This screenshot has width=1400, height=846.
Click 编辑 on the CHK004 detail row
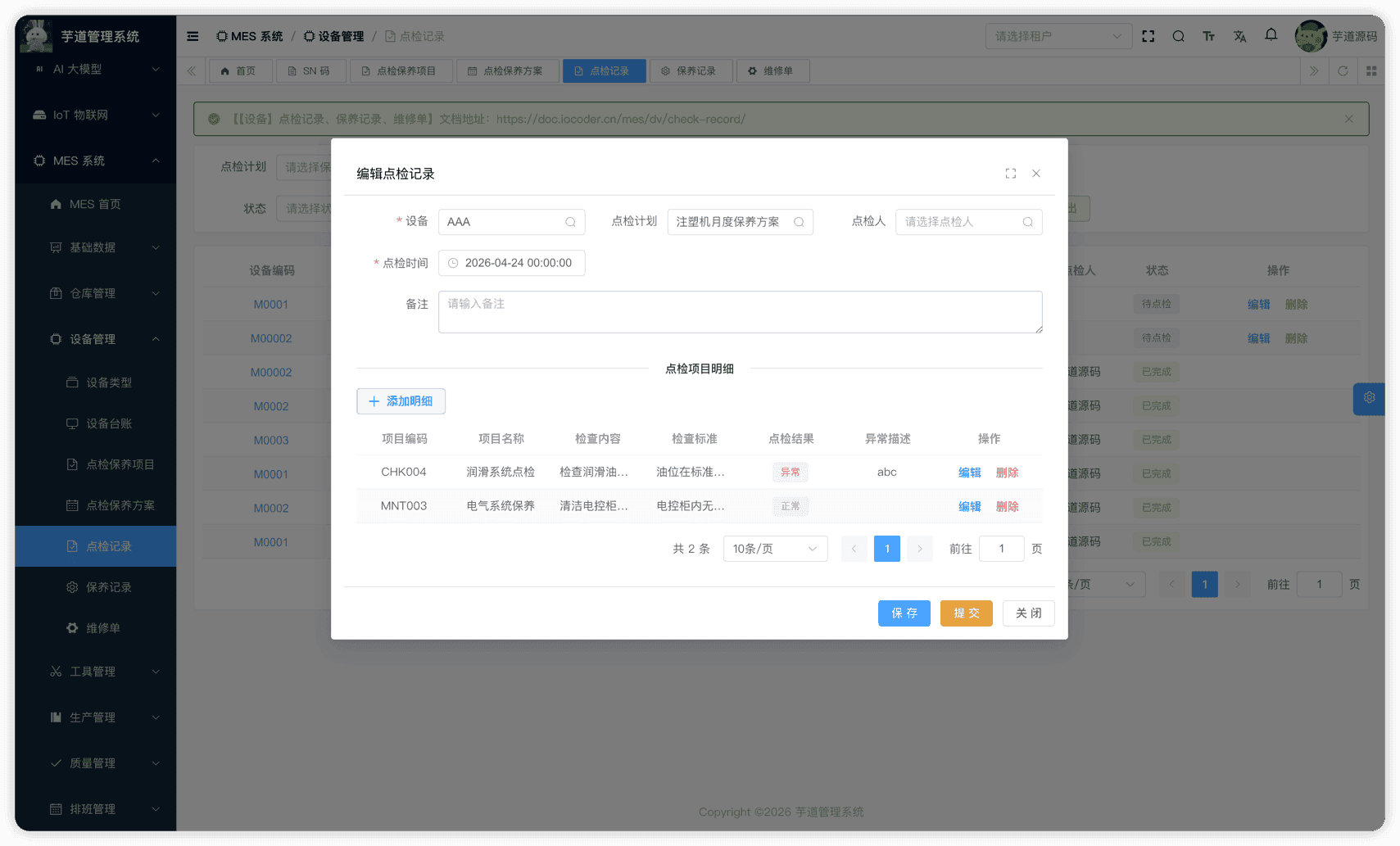coord(969,473)
